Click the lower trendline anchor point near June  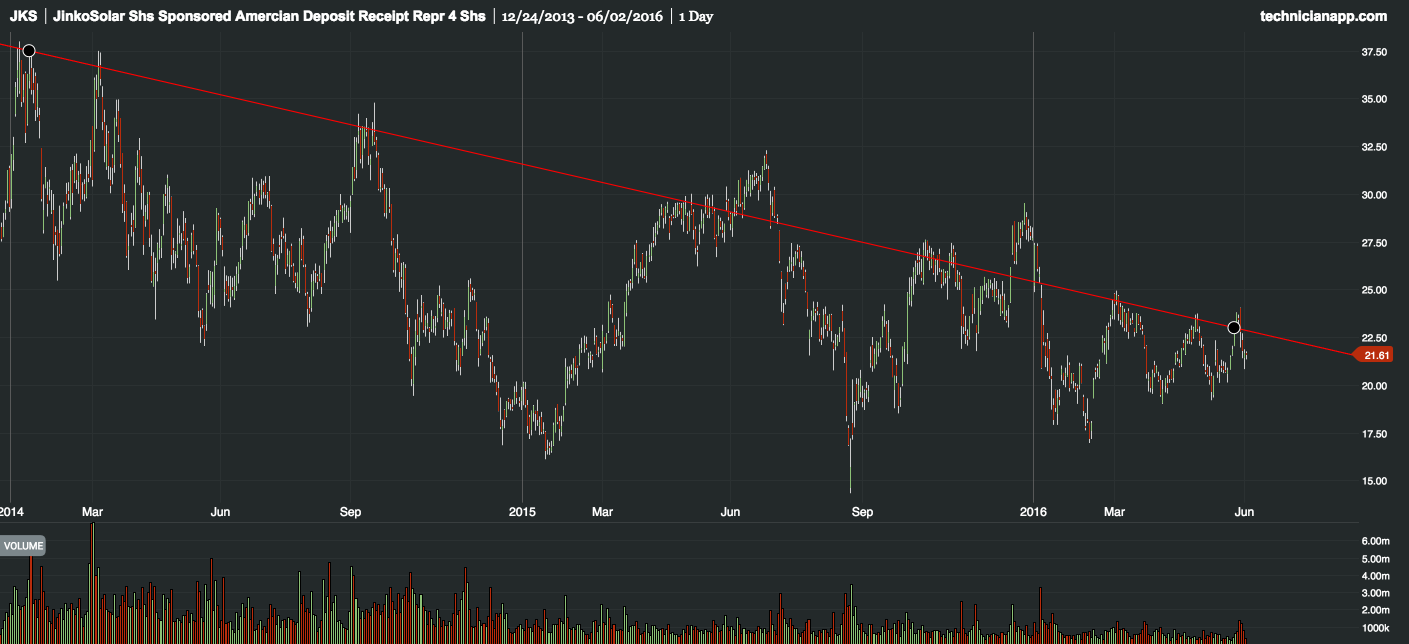tap(1235, 327)
